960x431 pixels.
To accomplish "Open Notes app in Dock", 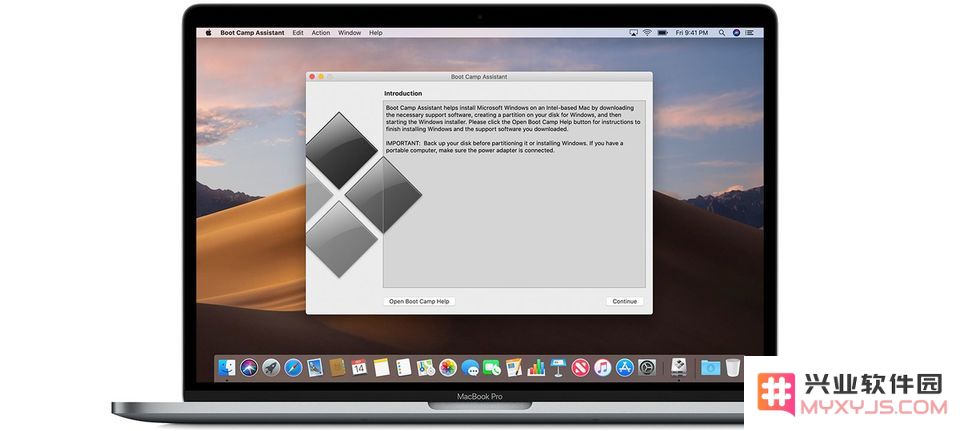I will click(x=381, y=367).
